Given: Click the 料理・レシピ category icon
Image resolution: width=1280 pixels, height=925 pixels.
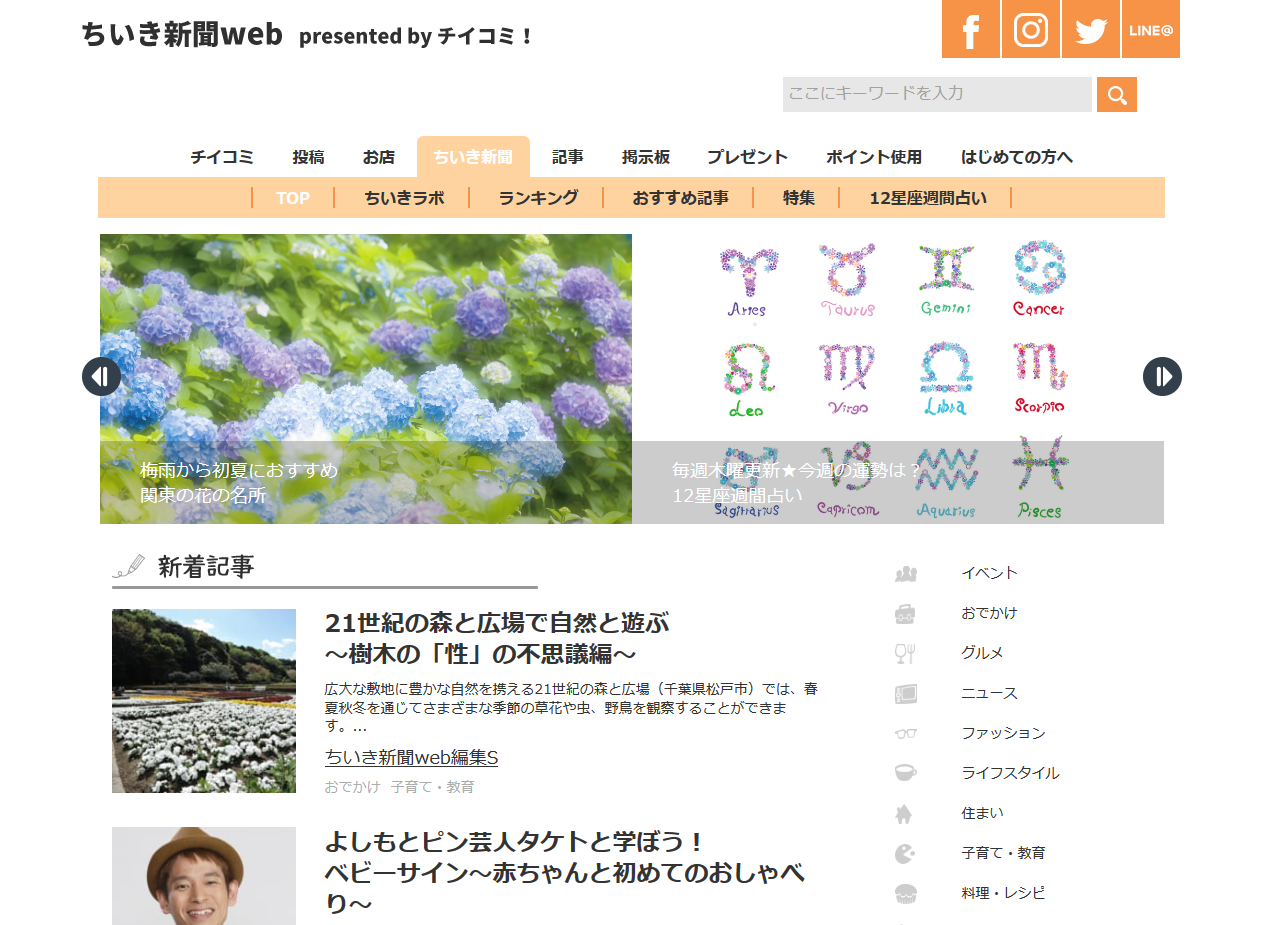Looking at the screenshot, I should (x=906, y=893).
